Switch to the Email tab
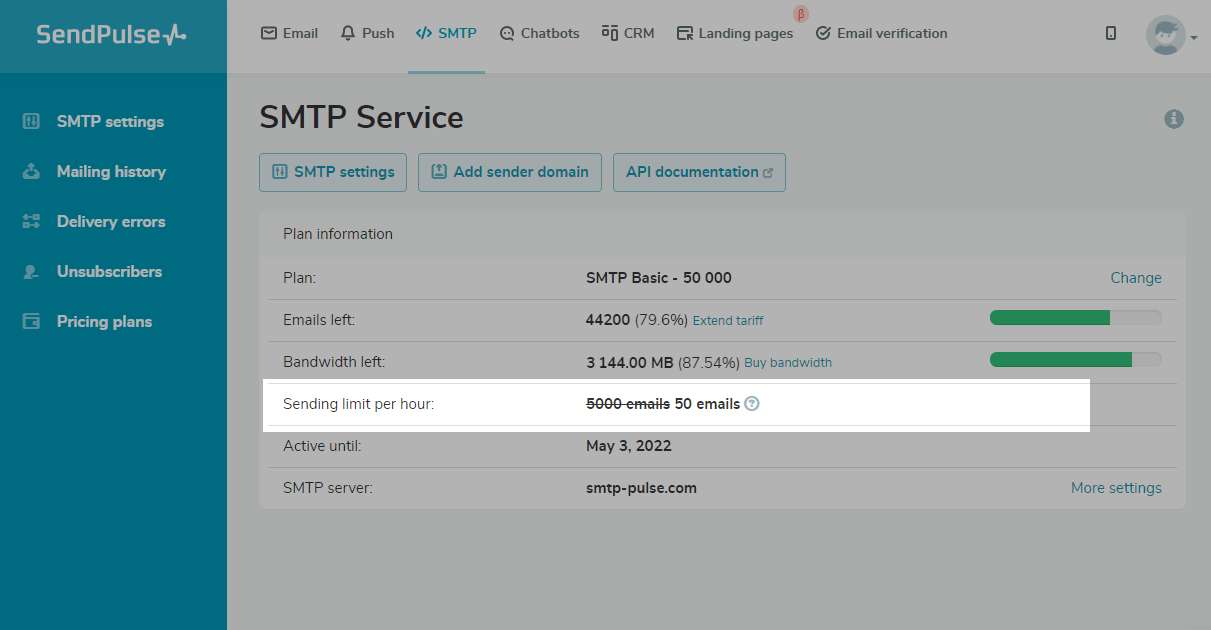1211x630 pixels. click(x=289, y=33)
